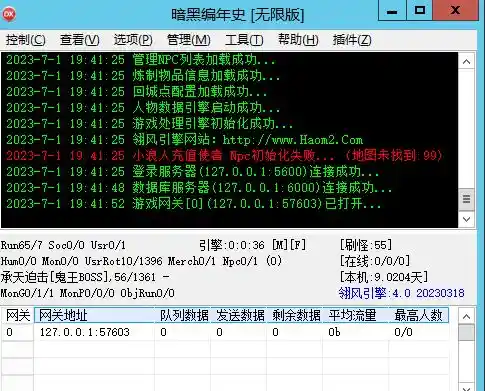
Task: Click the gateway table scrollbar thumb
Action: 467,333
